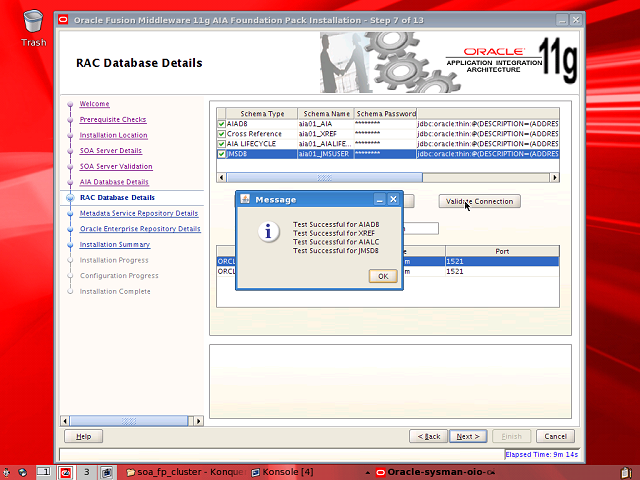Minimize the Message dialog
This screenshot has height=480, width=640.
tap(379, 199)
